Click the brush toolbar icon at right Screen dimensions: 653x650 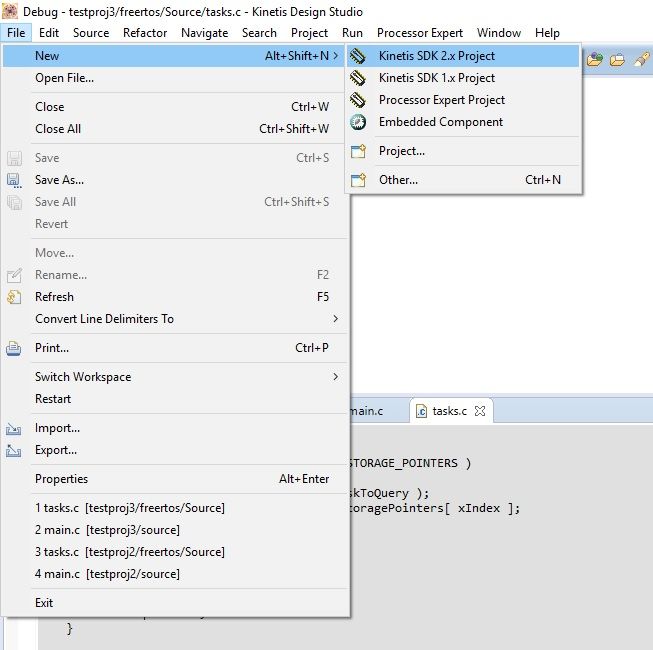point(642,60)
